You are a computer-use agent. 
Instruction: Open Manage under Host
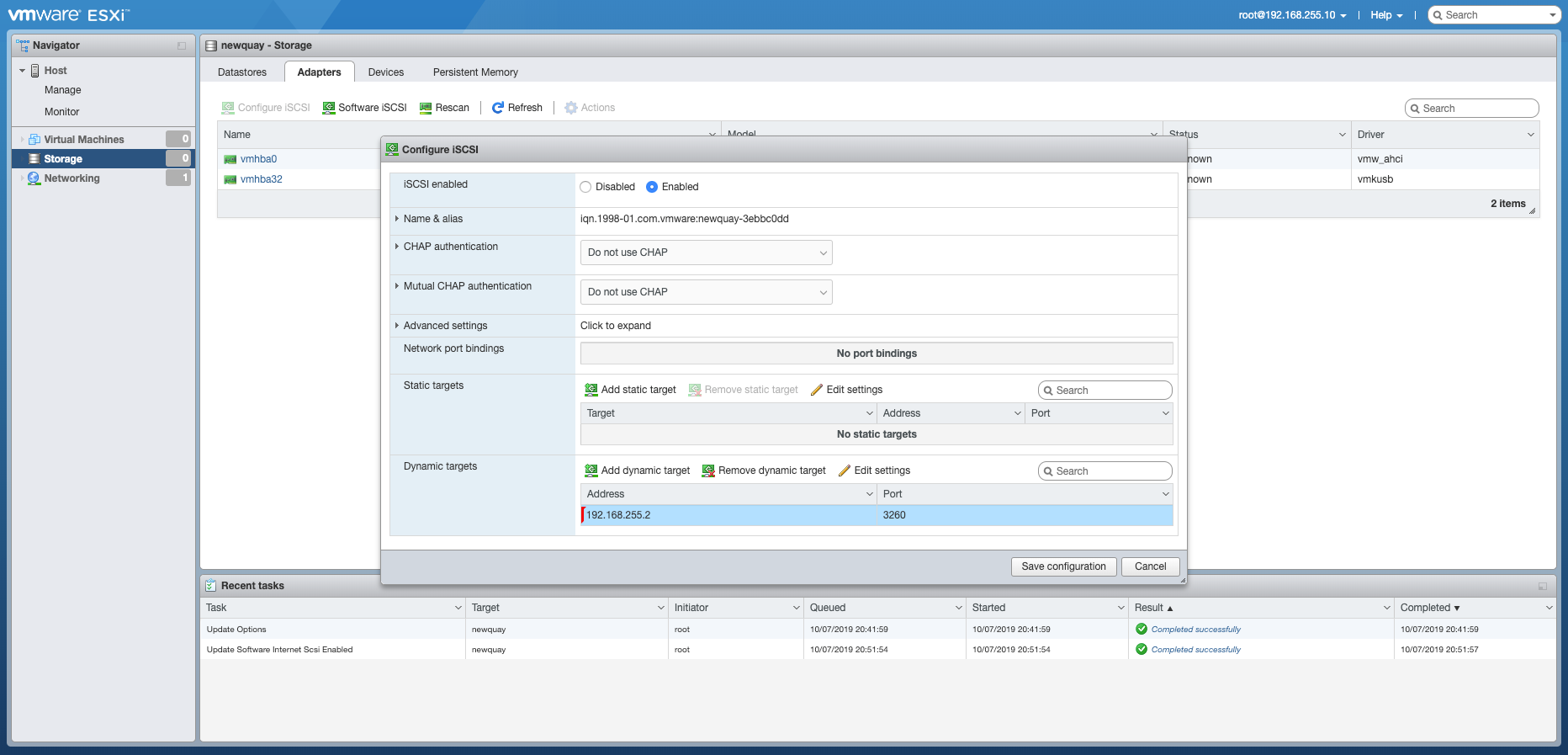click(63, 90)
